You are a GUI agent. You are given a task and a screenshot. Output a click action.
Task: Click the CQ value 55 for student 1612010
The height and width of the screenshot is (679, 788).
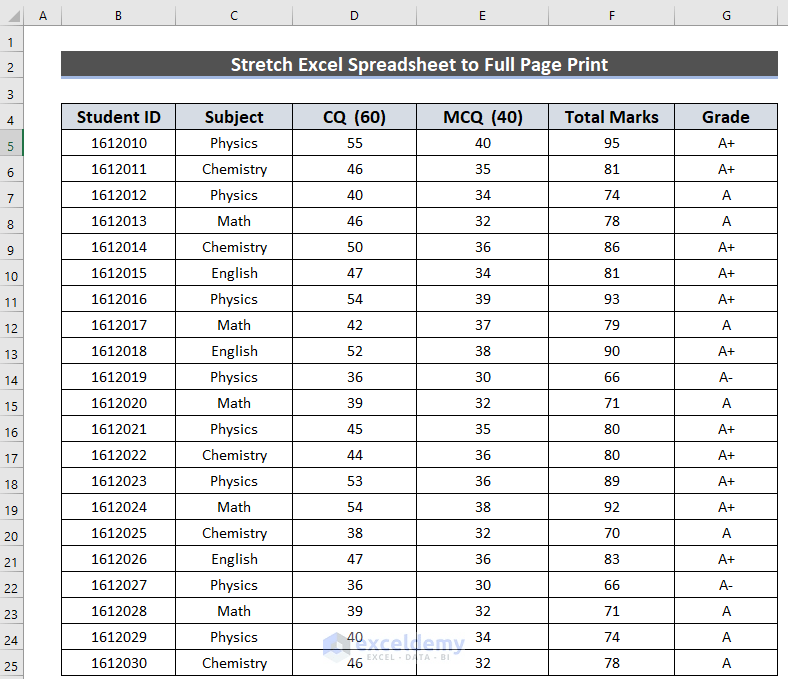coord(354,143)
